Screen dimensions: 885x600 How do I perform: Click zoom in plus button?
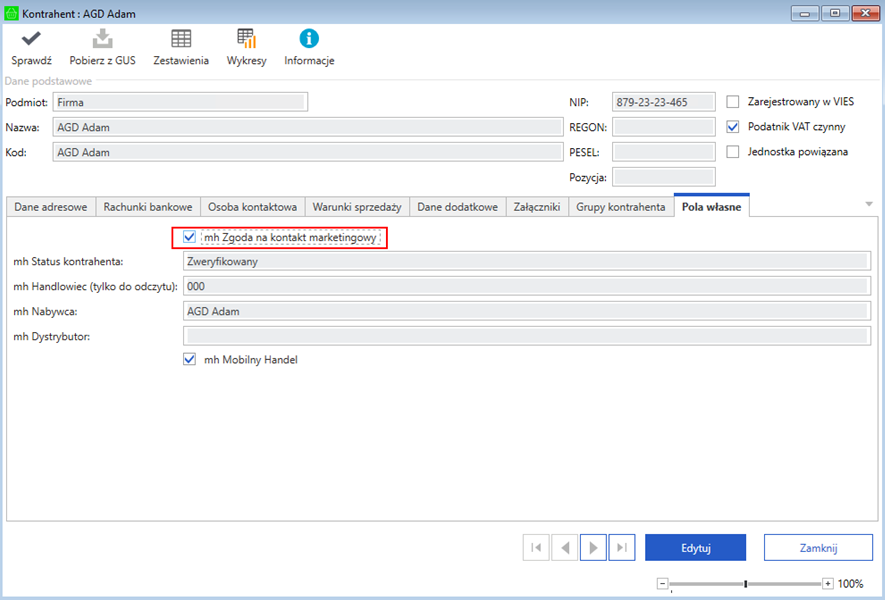click(827, 583)
